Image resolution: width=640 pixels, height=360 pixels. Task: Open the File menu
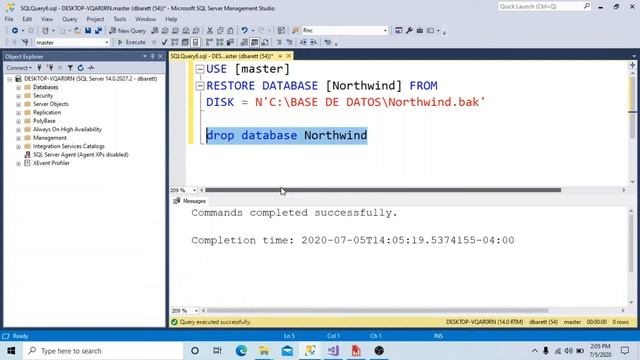pyautogui.click(x=9, y=19)
